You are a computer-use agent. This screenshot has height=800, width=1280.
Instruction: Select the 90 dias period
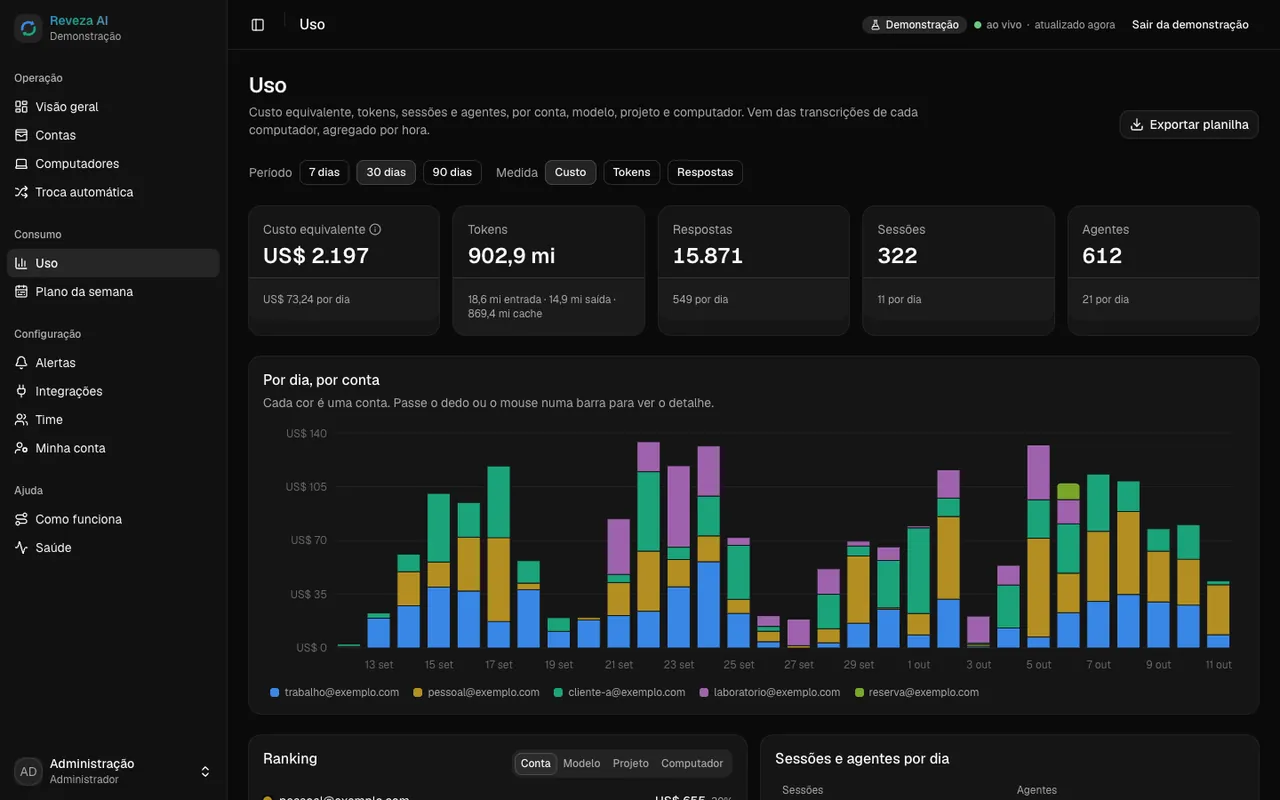tap(452, 172)
